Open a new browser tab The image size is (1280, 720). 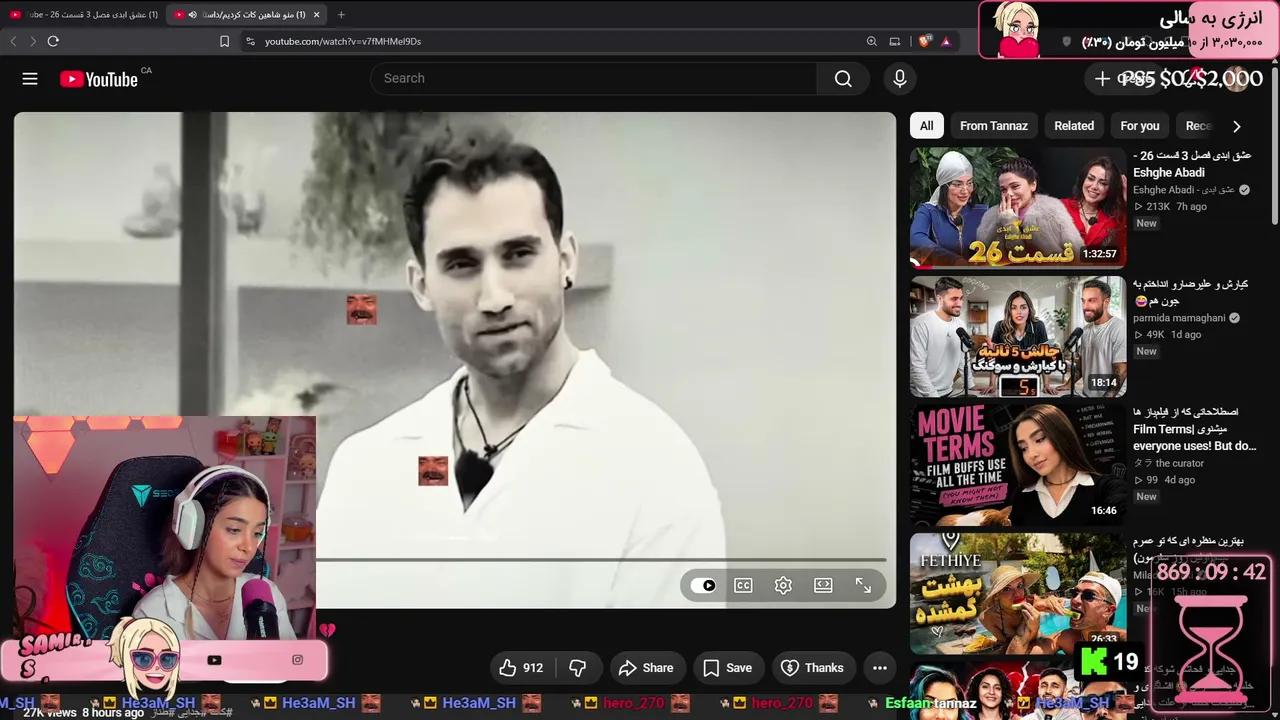[341, 15]
